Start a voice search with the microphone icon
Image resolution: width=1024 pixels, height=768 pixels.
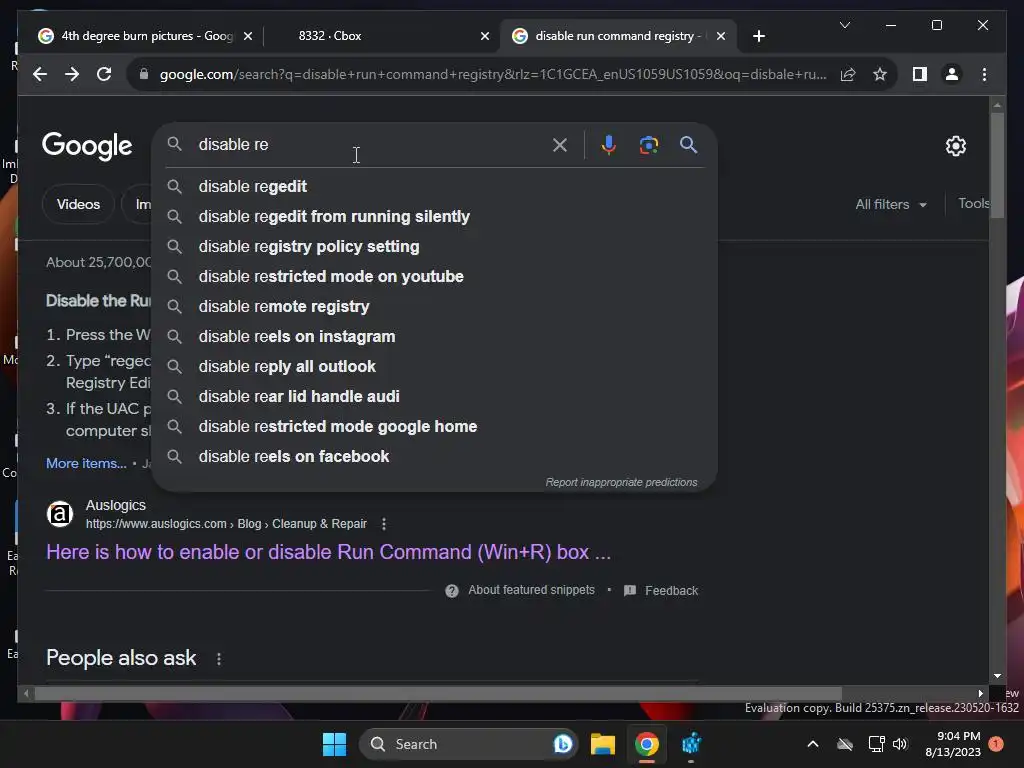pos(609,145)
